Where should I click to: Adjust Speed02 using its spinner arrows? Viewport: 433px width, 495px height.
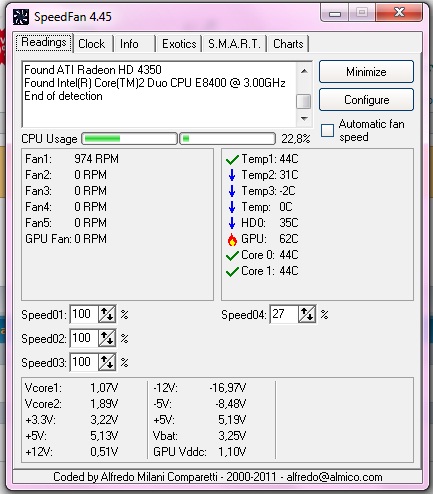coord(107,338)
